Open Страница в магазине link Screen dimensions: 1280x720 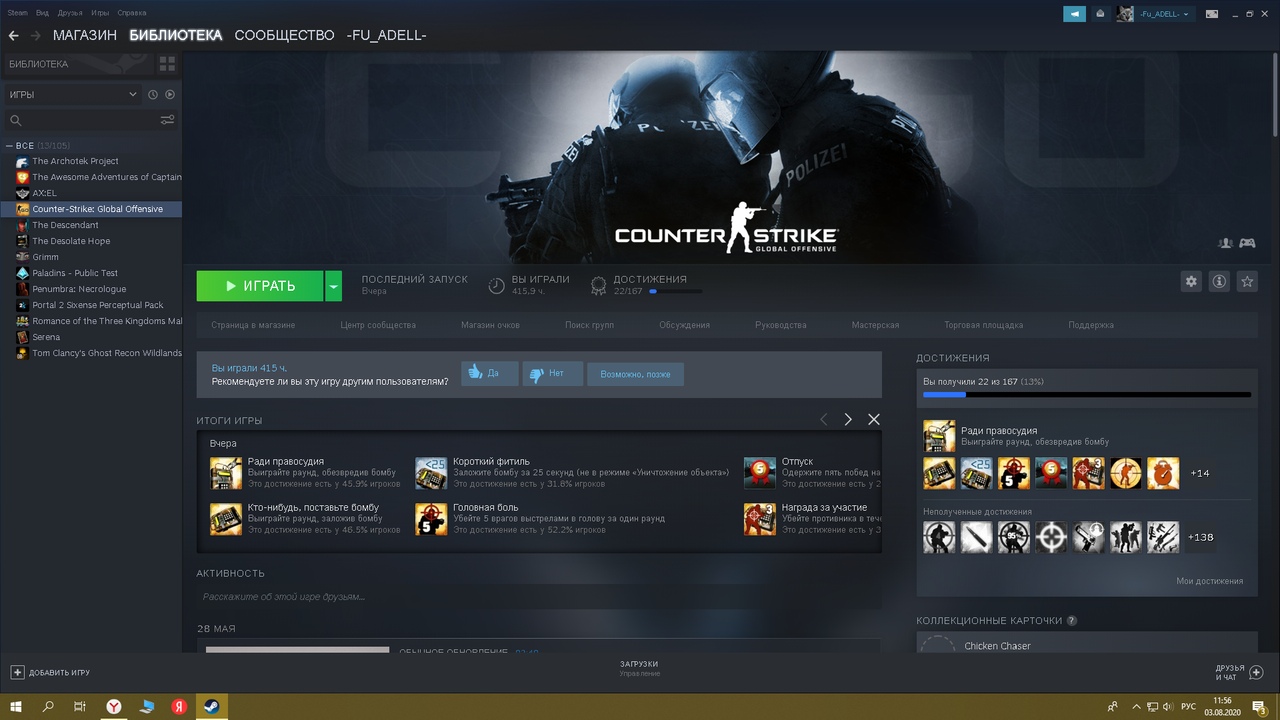point(253,325)
